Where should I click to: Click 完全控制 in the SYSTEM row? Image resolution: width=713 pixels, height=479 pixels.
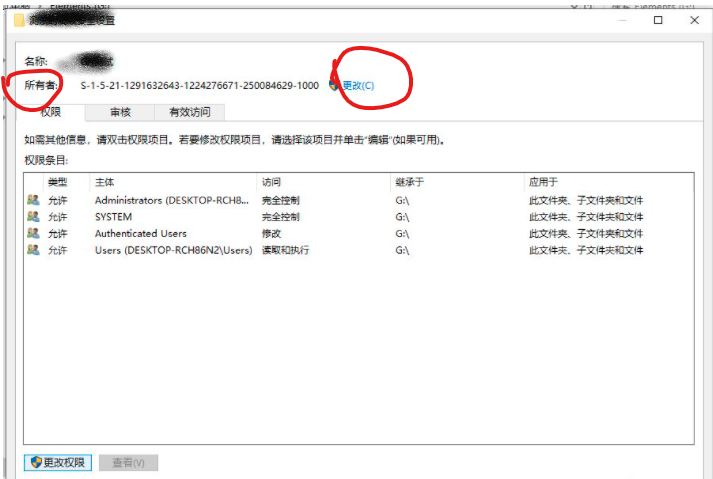281,217
